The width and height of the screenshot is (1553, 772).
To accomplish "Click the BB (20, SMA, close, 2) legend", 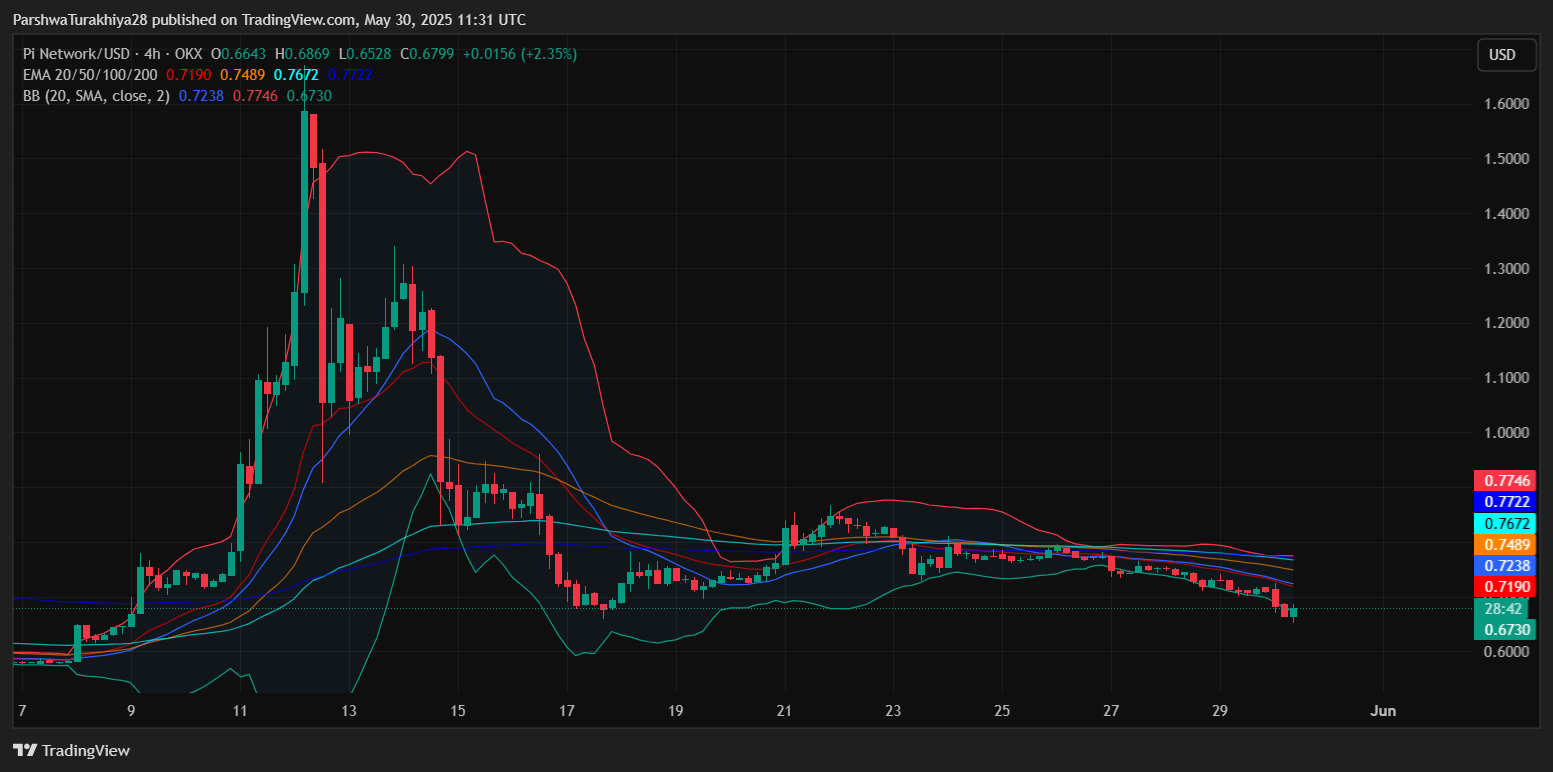I will click(x=96, y=96).
